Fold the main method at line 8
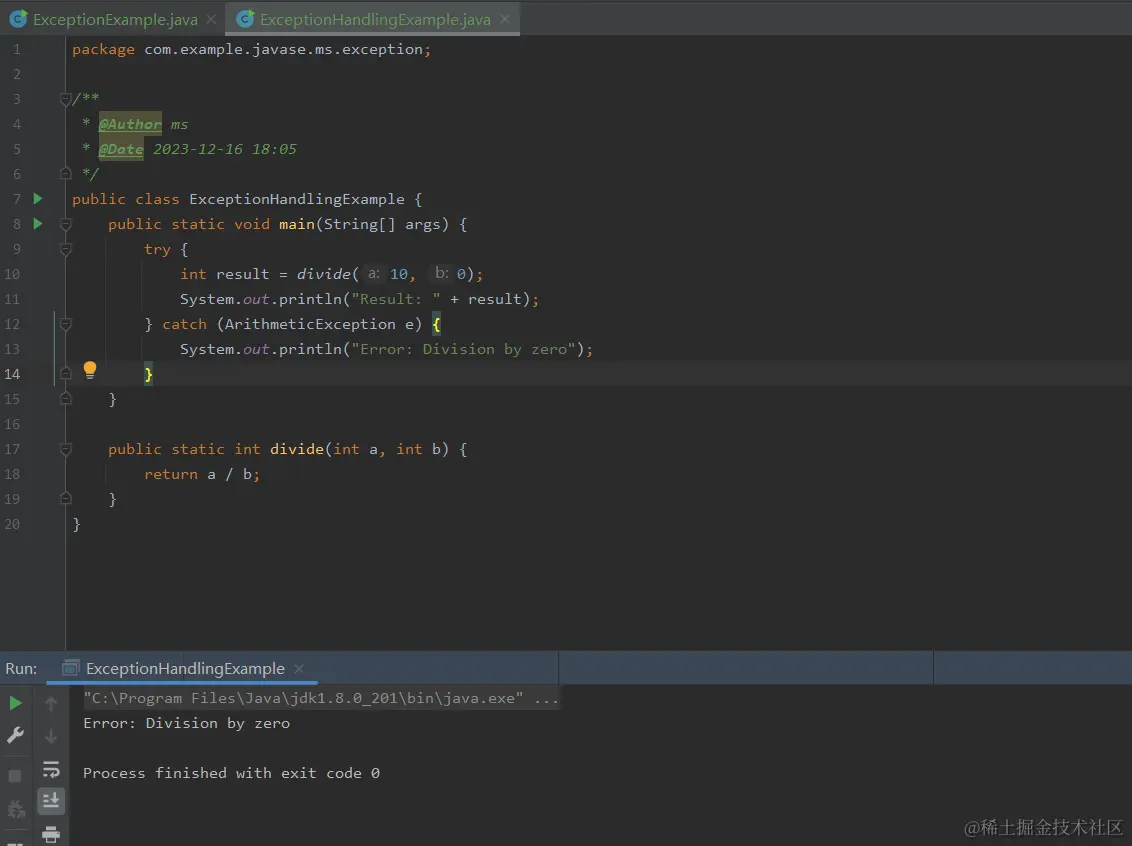This screenshot has width=1132, height=846. click(66, 224)
